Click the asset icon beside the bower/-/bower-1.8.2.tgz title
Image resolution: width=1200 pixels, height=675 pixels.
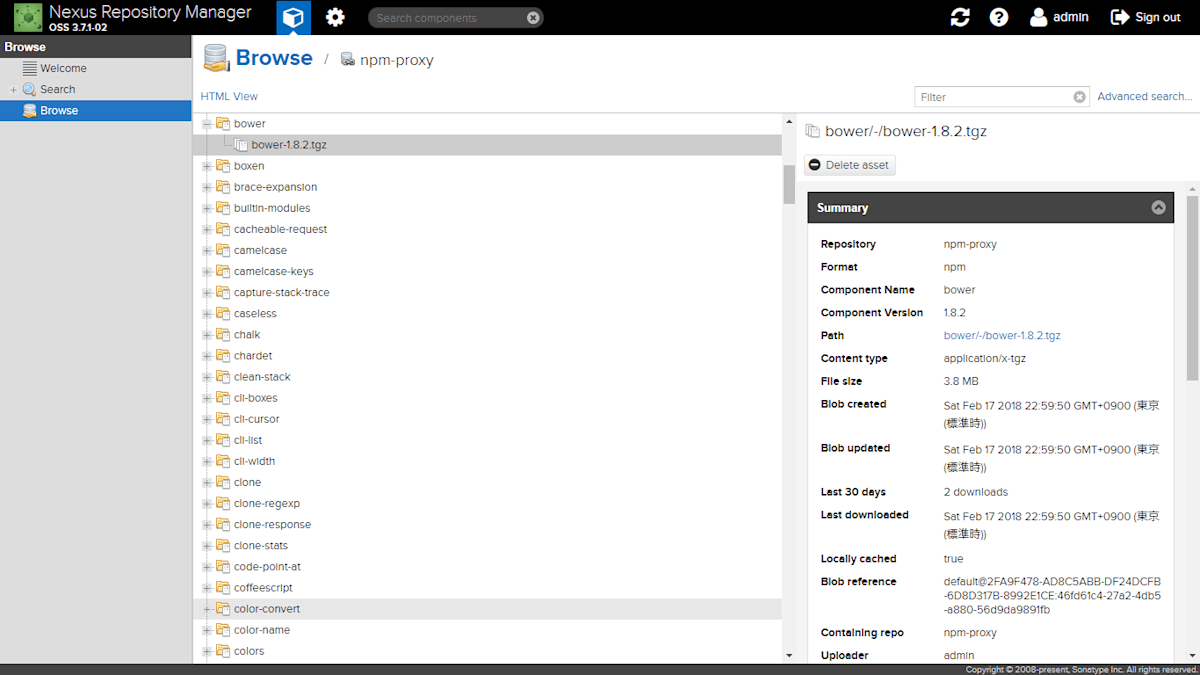click(813, 131)
